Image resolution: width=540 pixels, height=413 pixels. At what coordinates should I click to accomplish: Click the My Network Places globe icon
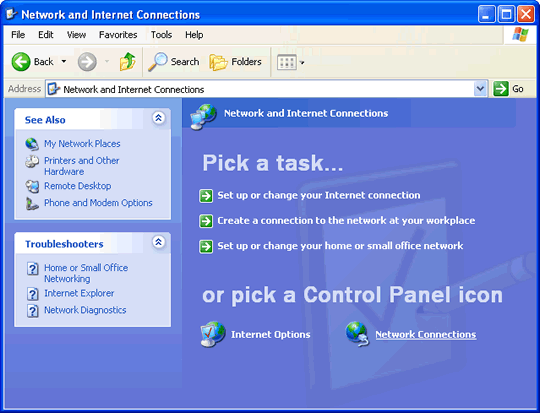32,144
